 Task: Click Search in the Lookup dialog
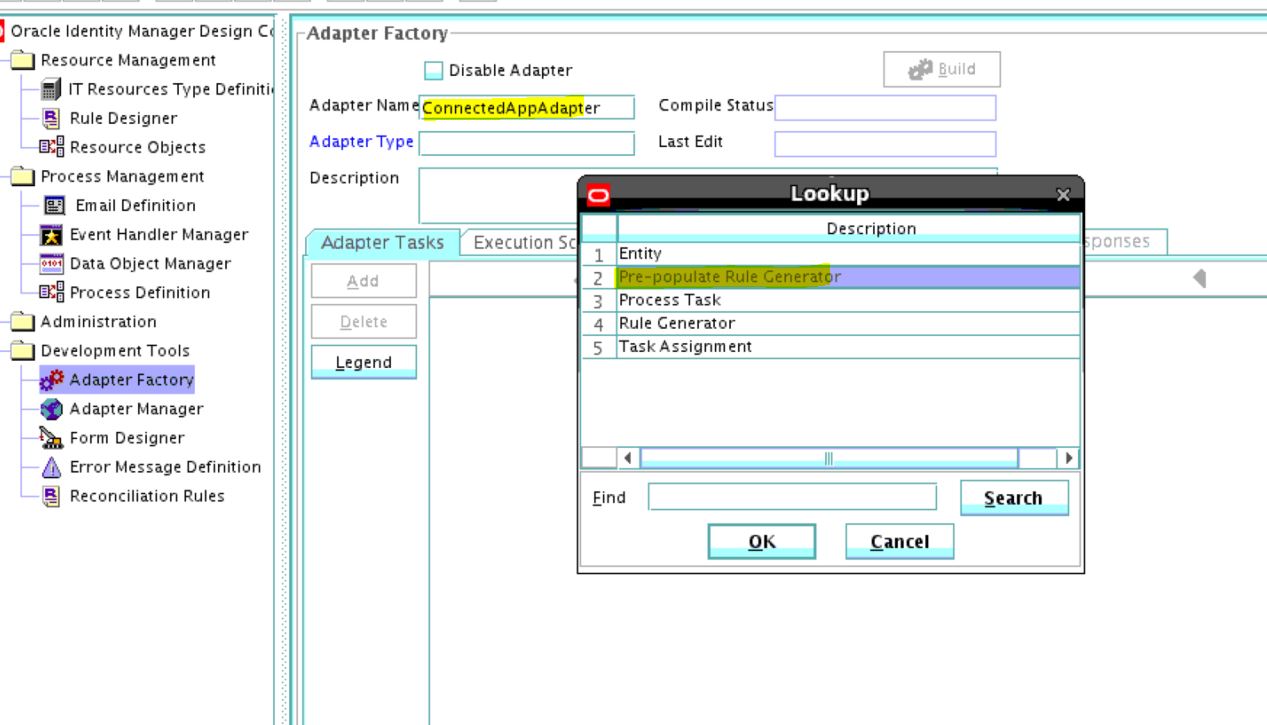point(1013,498)
